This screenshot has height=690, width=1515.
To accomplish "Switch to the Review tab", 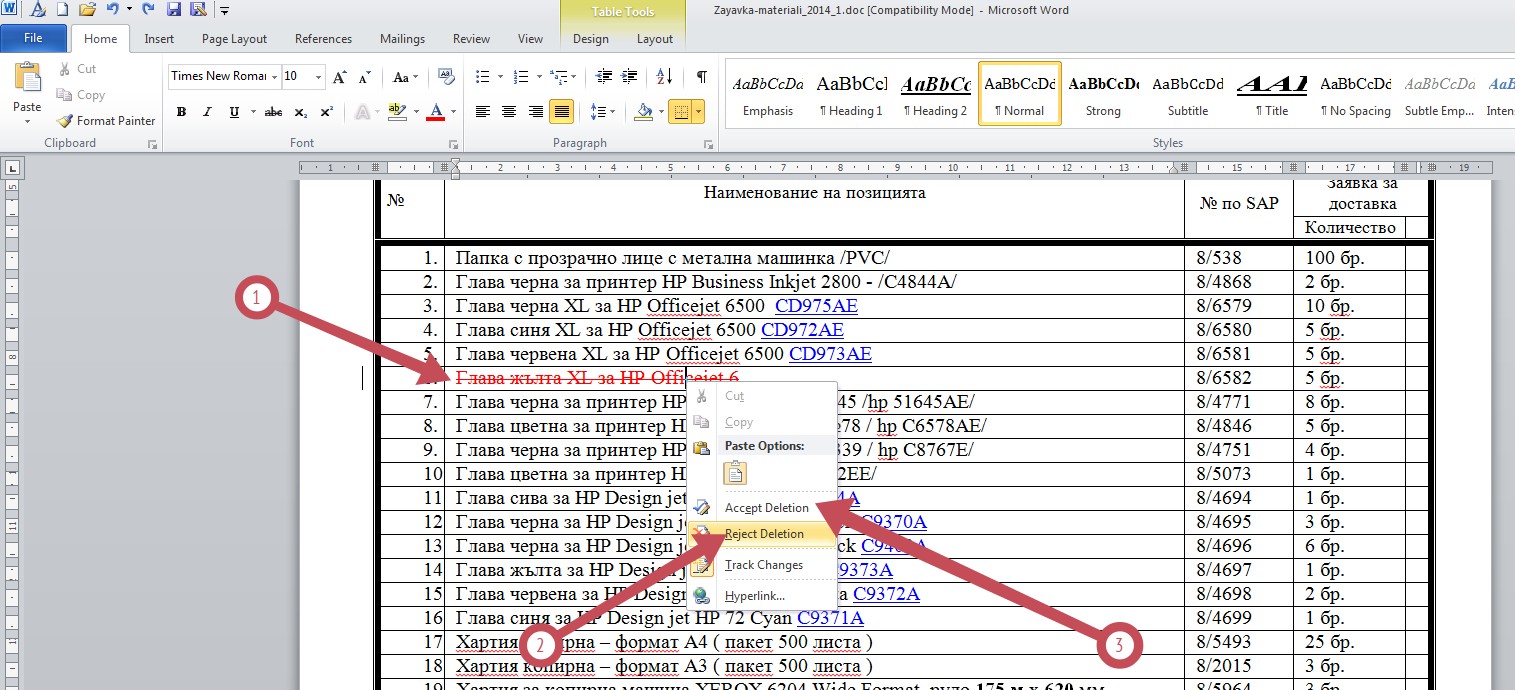I will [x=471, y=39].
